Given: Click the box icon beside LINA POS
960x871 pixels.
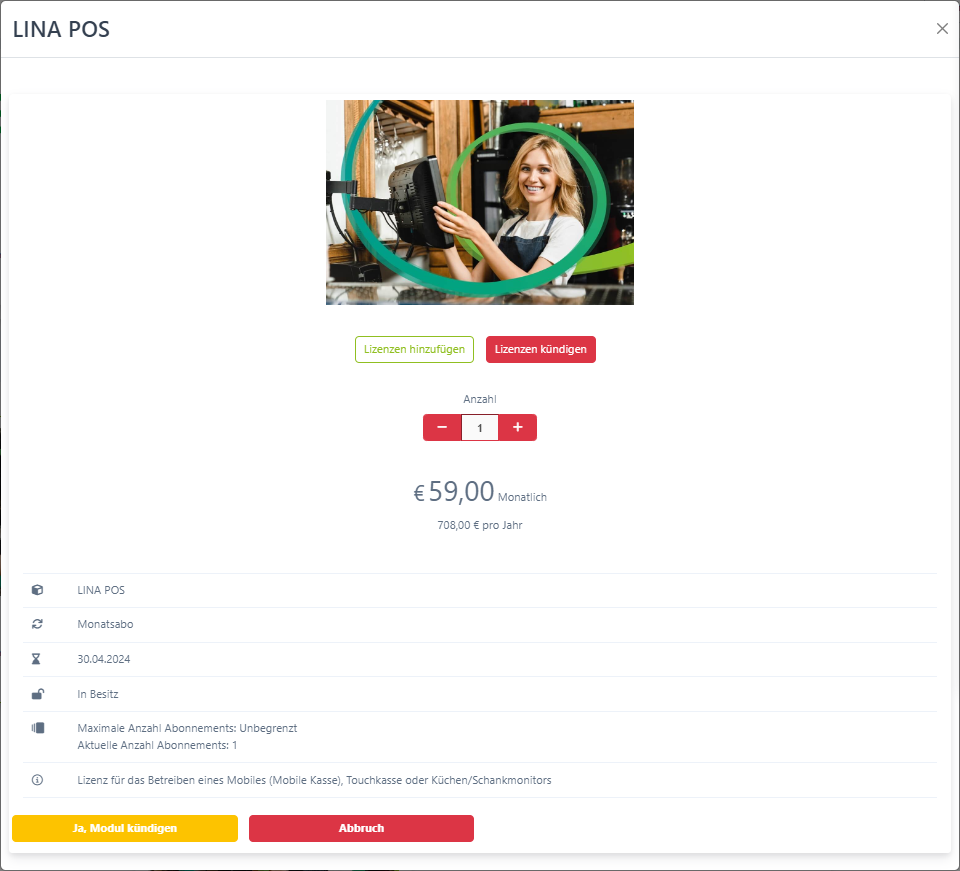Looking at the screenshot, I should point(37,590).
